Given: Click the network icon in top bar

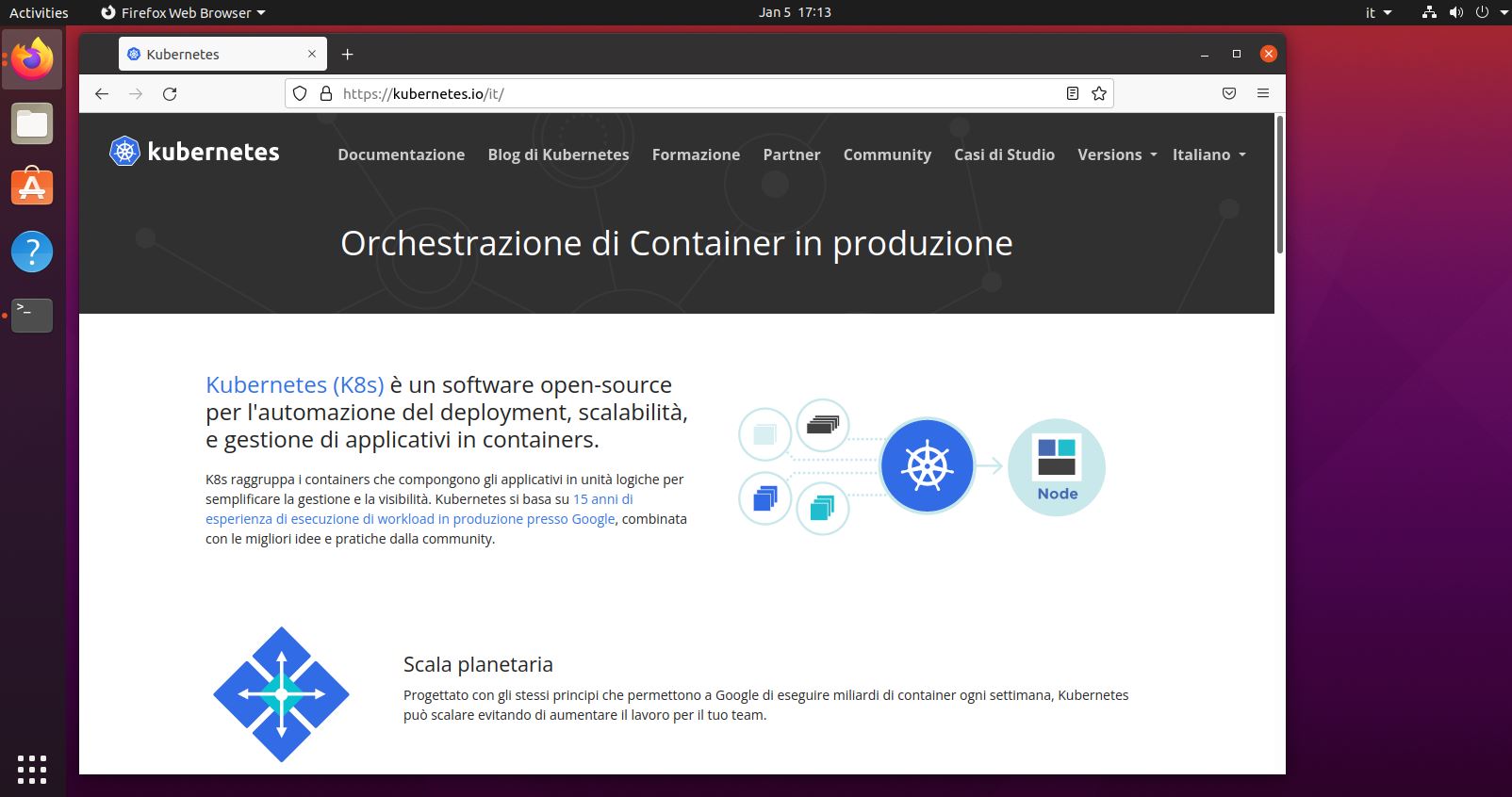Looking at the screenshot, I should click(x=1429, y=12).
